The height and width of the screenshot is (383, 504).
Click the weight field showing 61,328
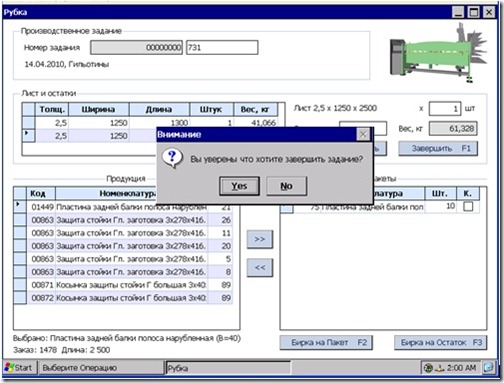(x=453, y=129)
